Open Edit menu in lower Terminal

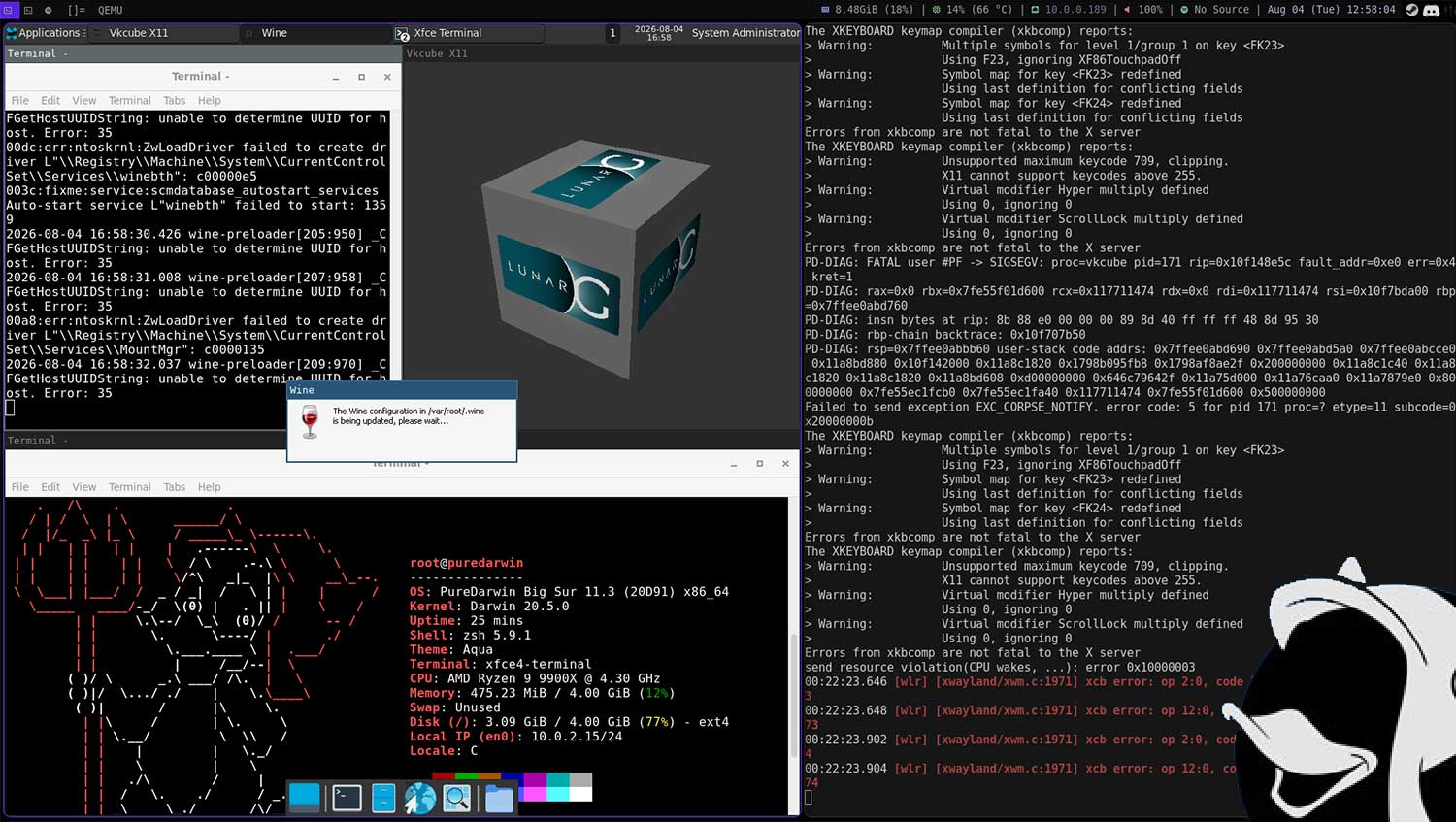click(x=50, y=487)
